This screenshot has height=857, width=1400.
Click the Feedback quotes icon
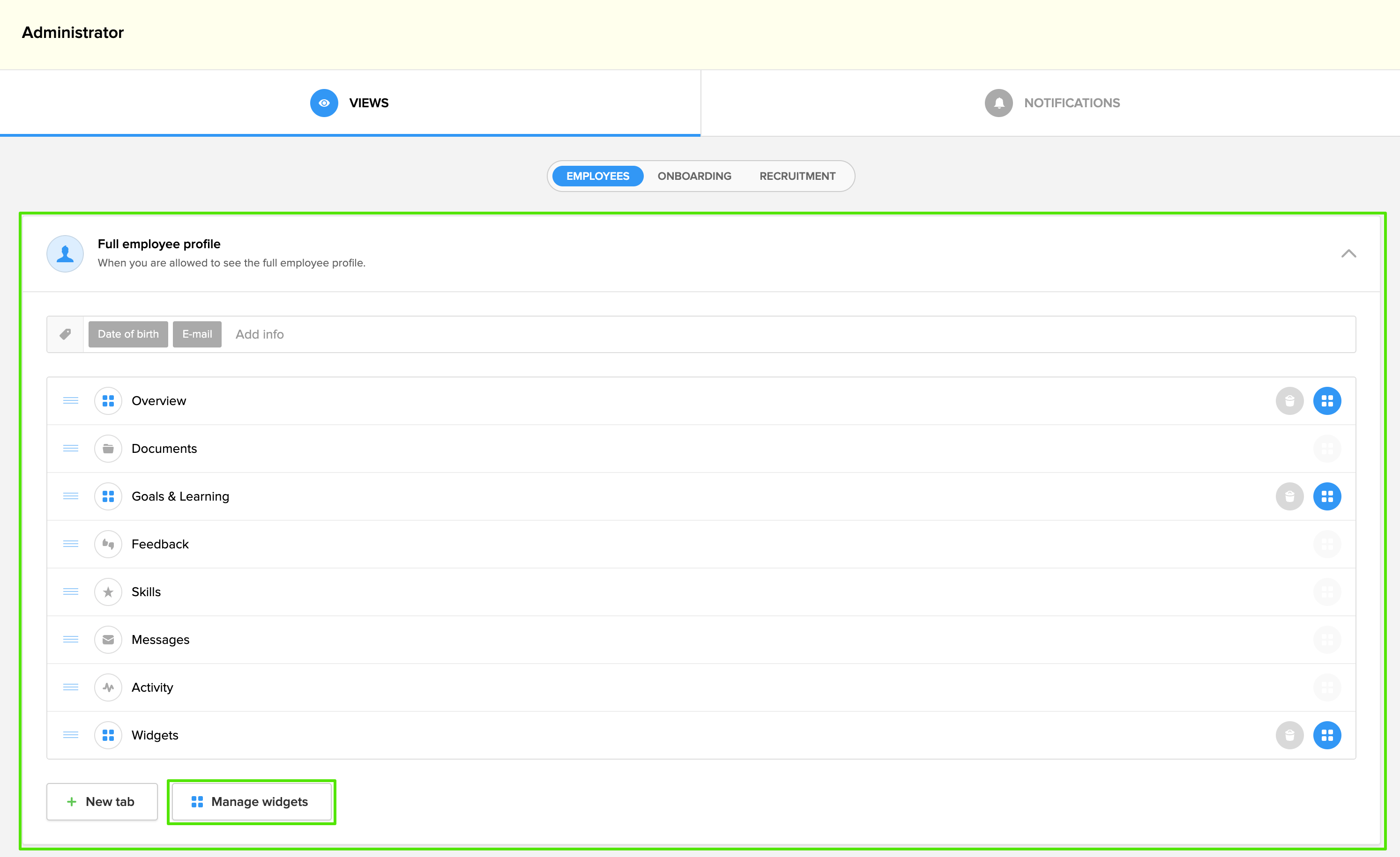point(108,544)
